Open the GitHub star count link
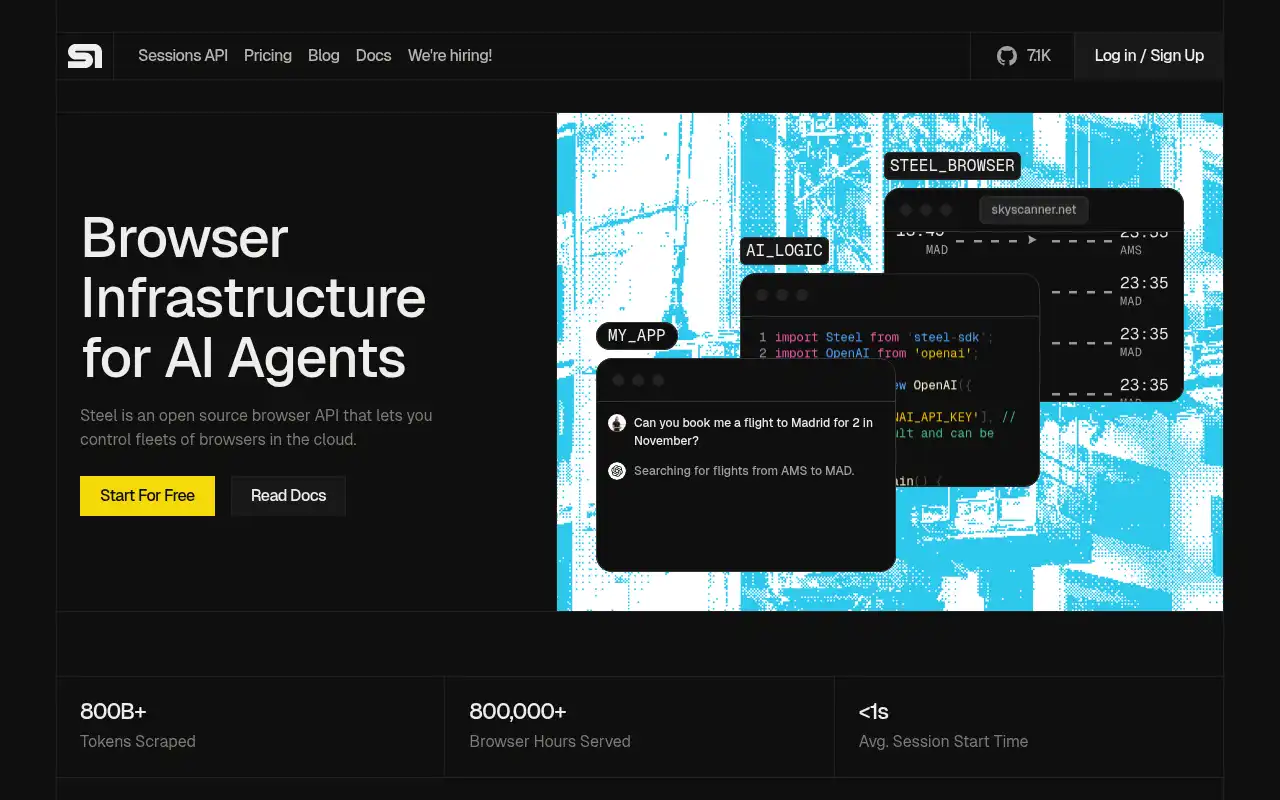The height and width of the screenshot is (800, 1280). [x=1023, y=56]
